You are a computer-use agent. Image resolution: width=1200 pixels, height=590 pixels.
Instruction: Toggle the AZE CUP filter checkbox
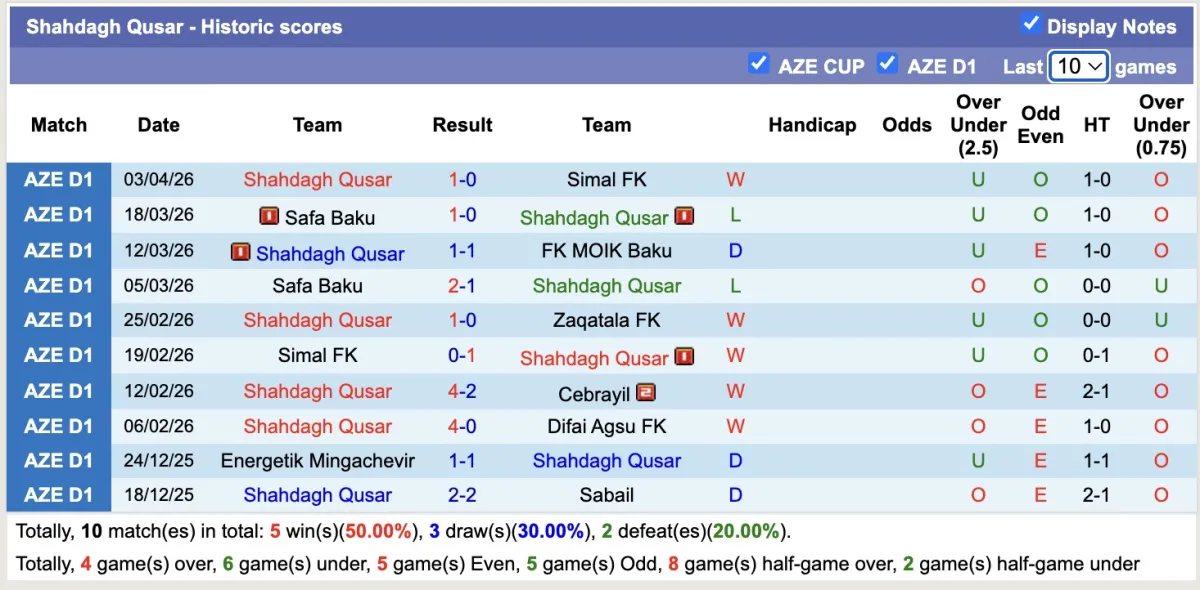(x=758, y=64)
